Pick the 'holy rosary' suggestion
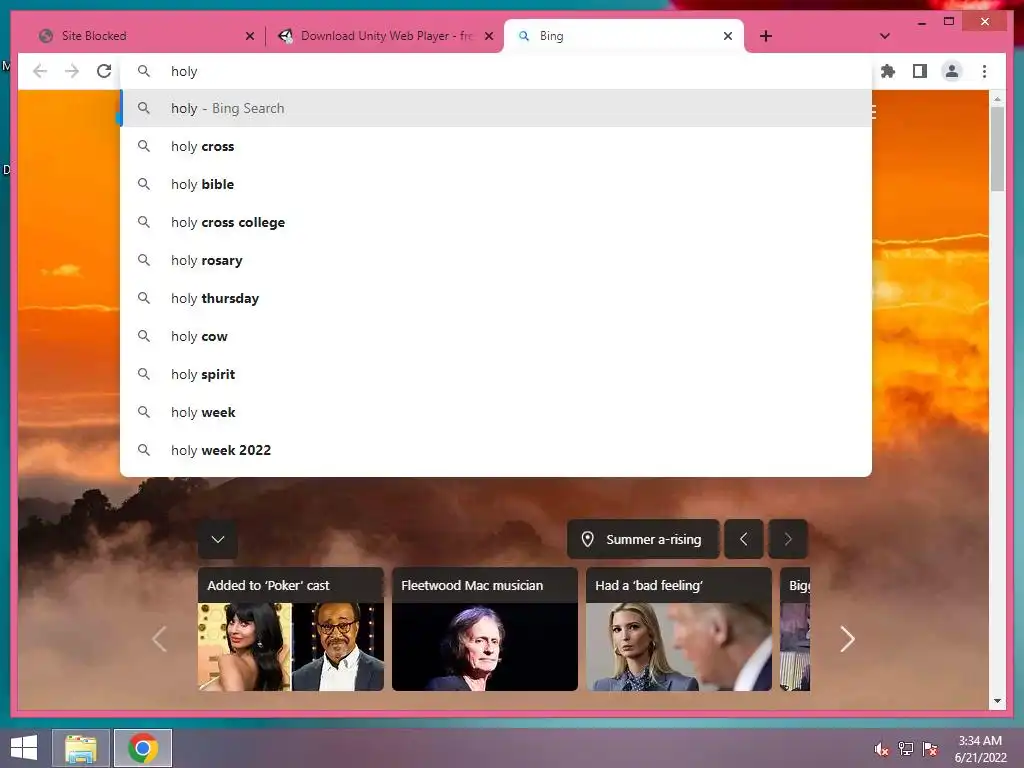The width and height of the screenshot is (1024, 768). click(x=496, y=260)
